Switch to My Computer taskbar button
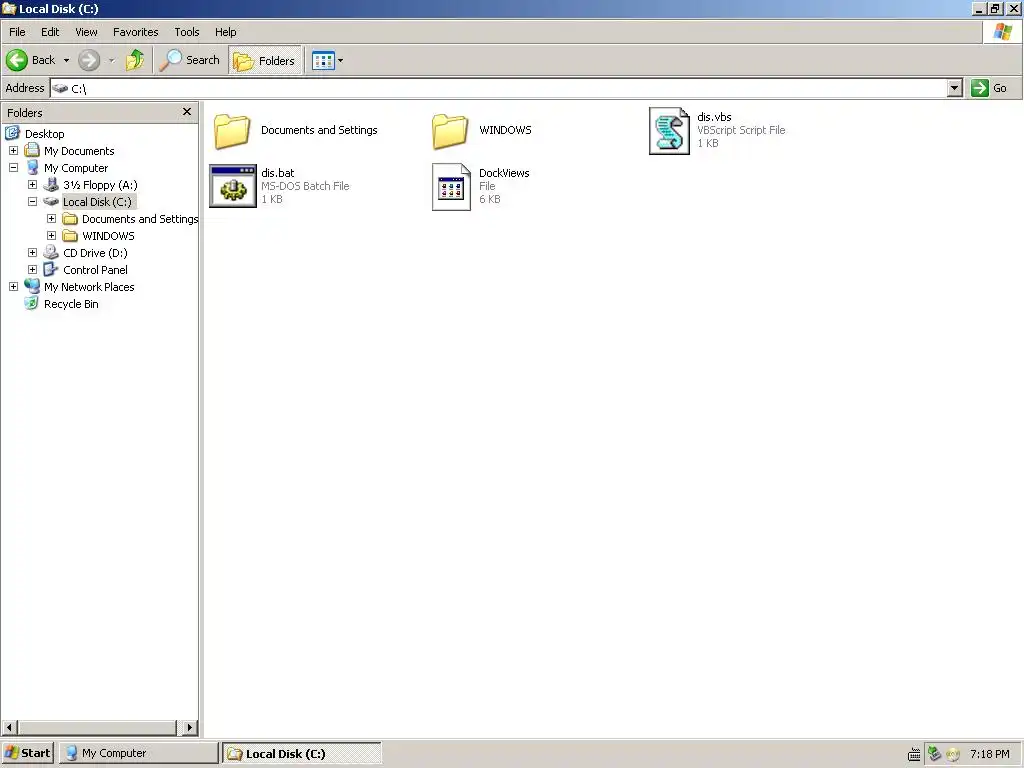Screen dimensions: 1024x768 [138, 753]
